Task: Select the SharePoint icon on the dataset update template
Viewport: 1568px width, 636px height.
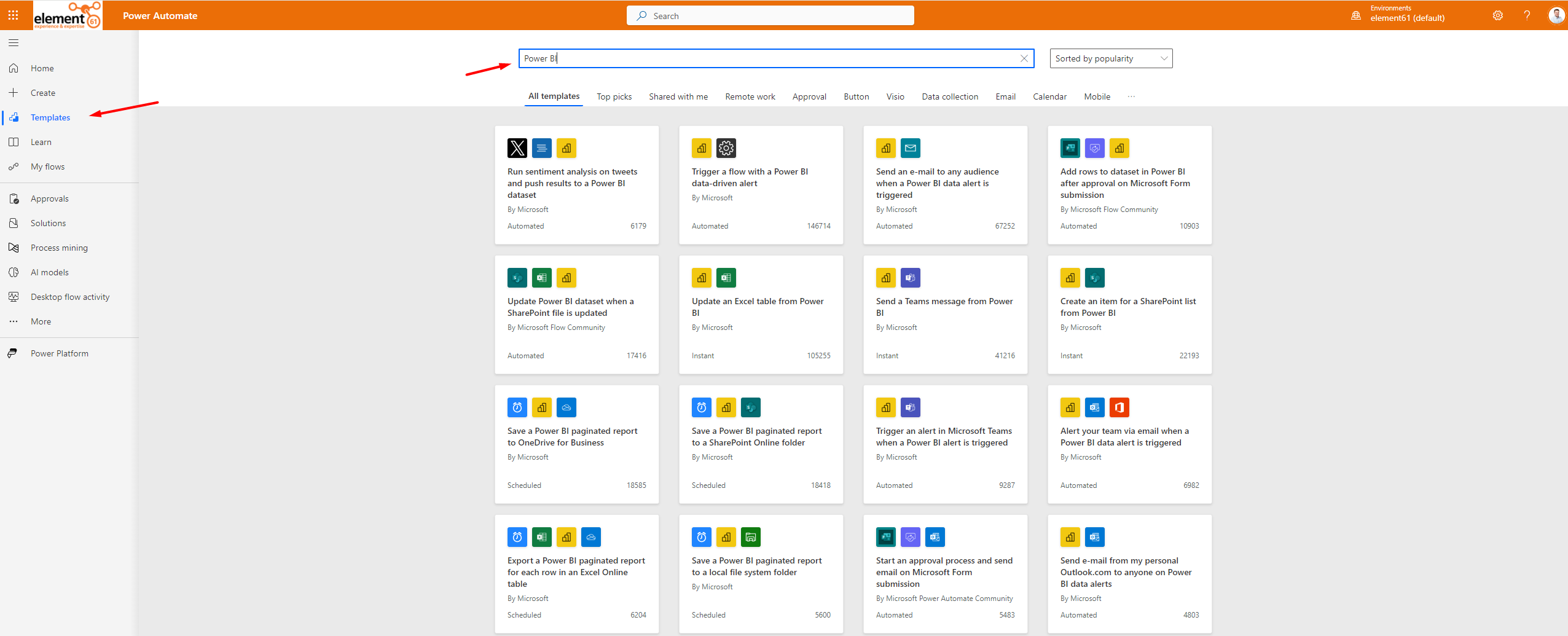Action: pyautogui.click(x=517, y=277)
